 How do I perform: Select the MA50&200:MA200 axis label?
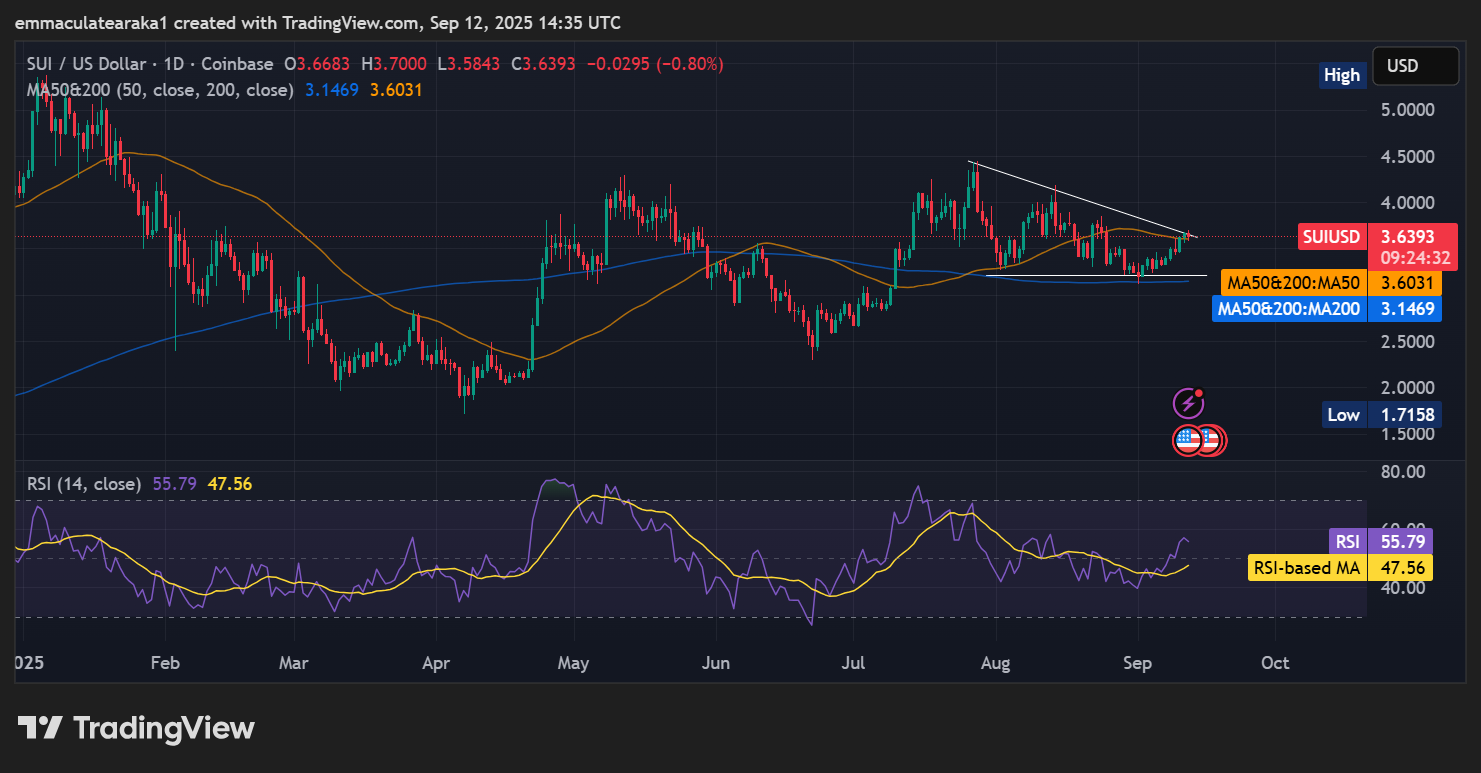1289,309
